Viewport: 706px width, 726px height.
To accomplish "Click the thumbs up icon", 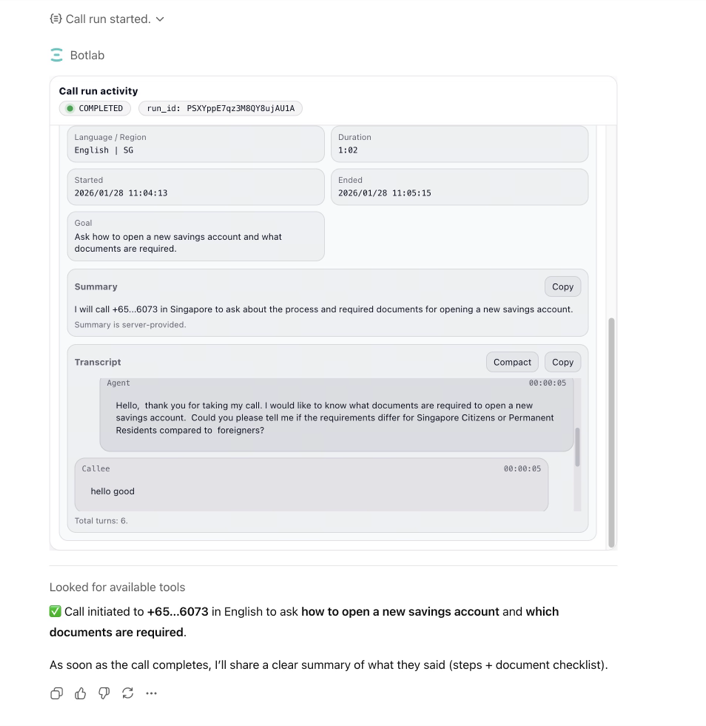I will (x=80, y=693).
